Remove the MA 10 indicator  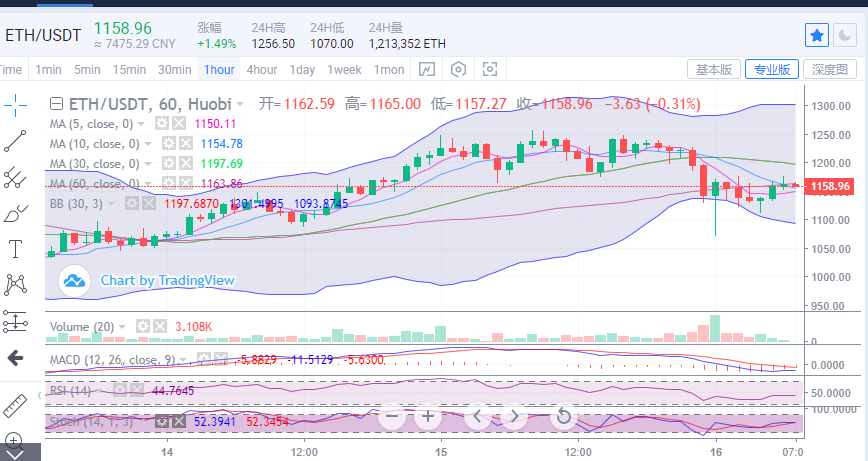(185, 144)
